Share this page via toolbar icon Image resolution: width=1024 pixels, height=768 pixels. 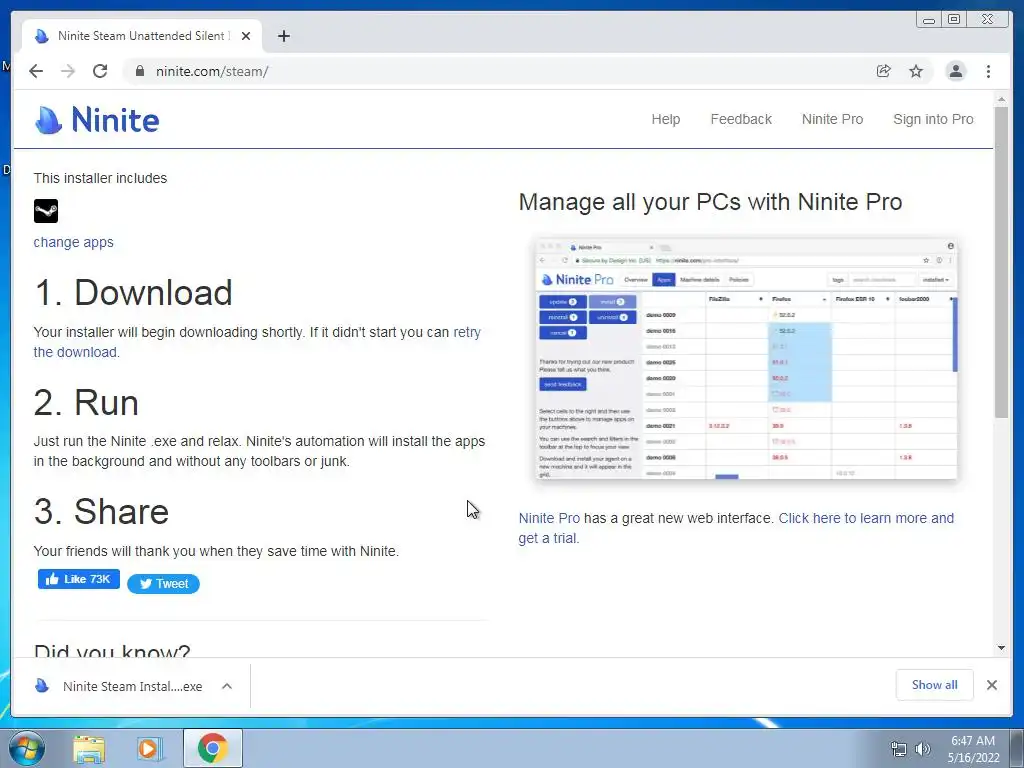pos(884,71)
